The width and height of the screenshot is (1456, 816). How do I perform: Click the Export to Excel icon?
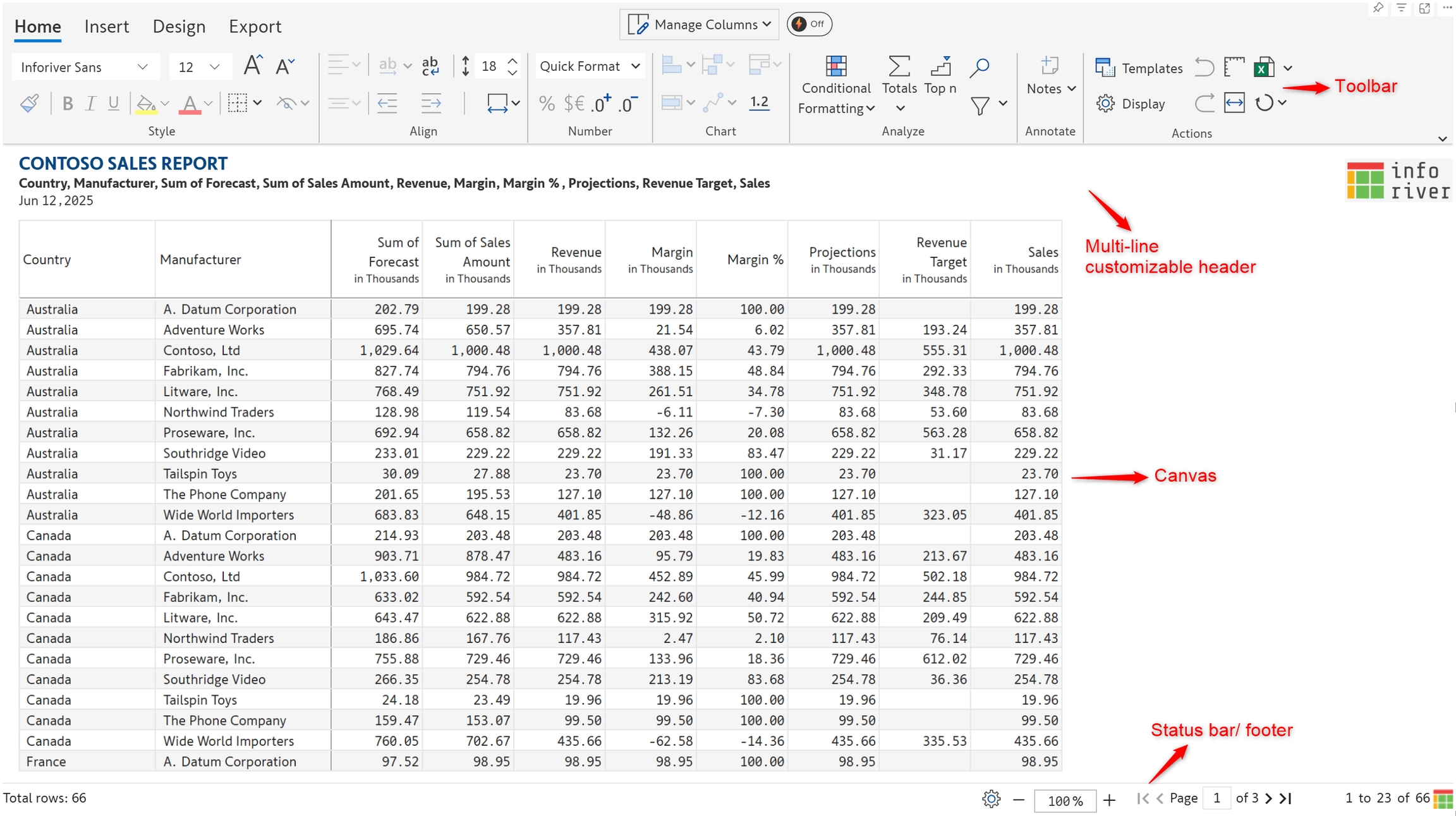click(1264, 68)
